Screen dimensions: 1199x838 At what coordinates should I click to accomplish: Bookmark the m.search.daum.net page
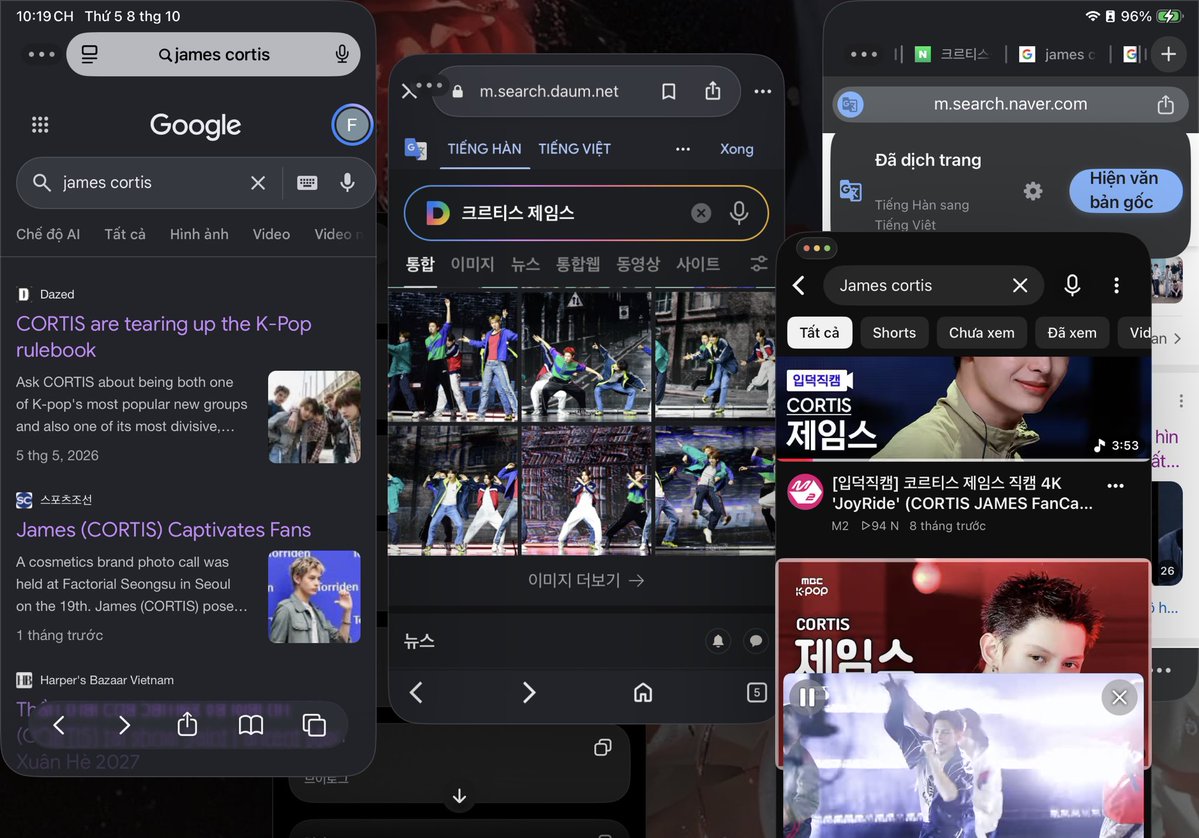click(668, 92)
